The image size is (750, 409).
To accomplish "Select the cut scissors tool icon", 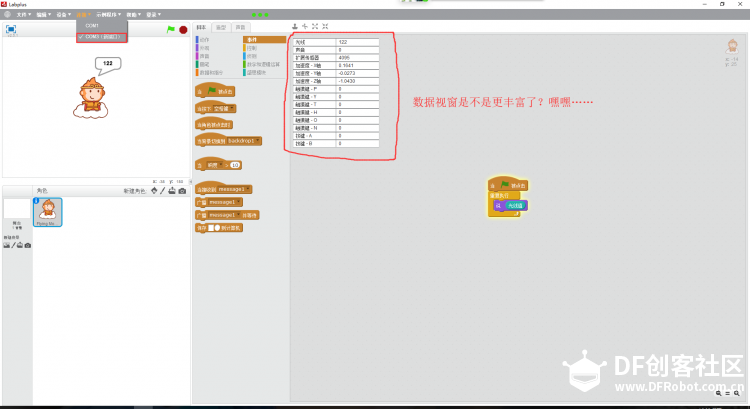I will 305,26.
